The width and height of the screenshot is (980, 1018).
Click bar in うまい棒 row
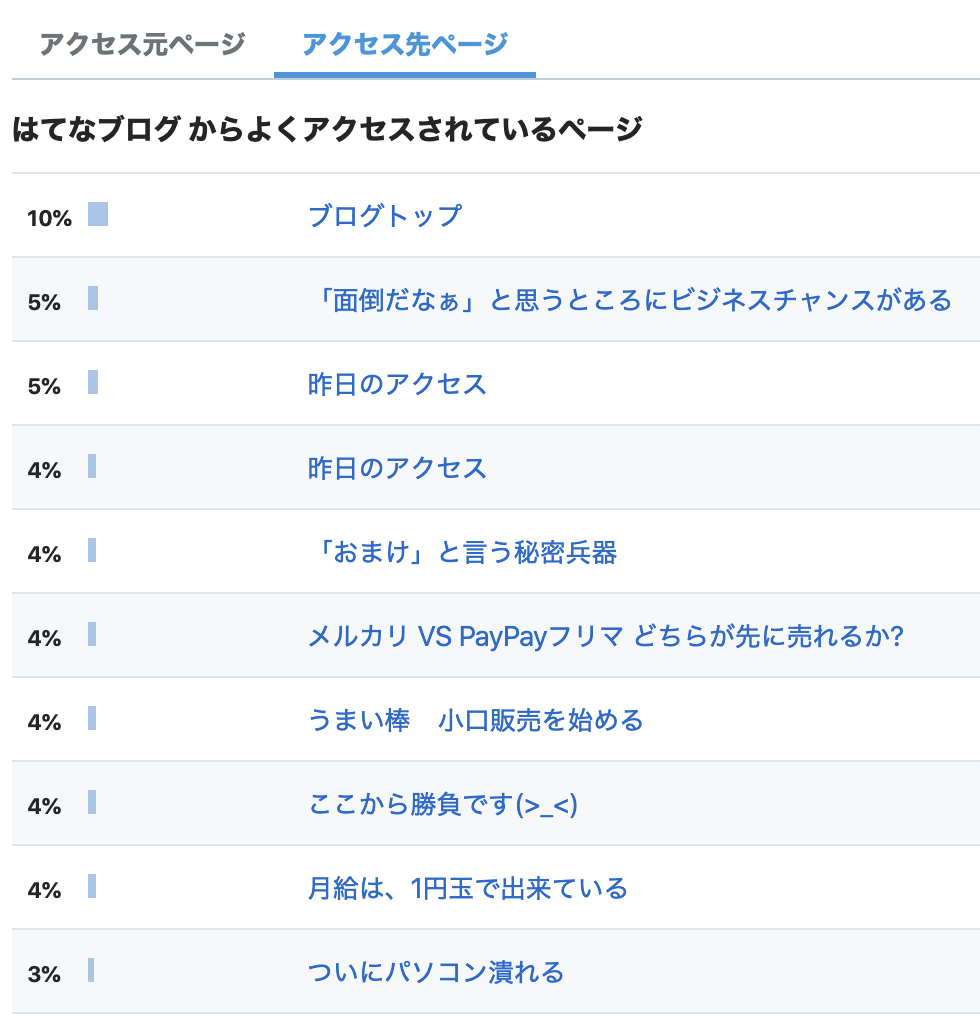[x=92, y=719]
